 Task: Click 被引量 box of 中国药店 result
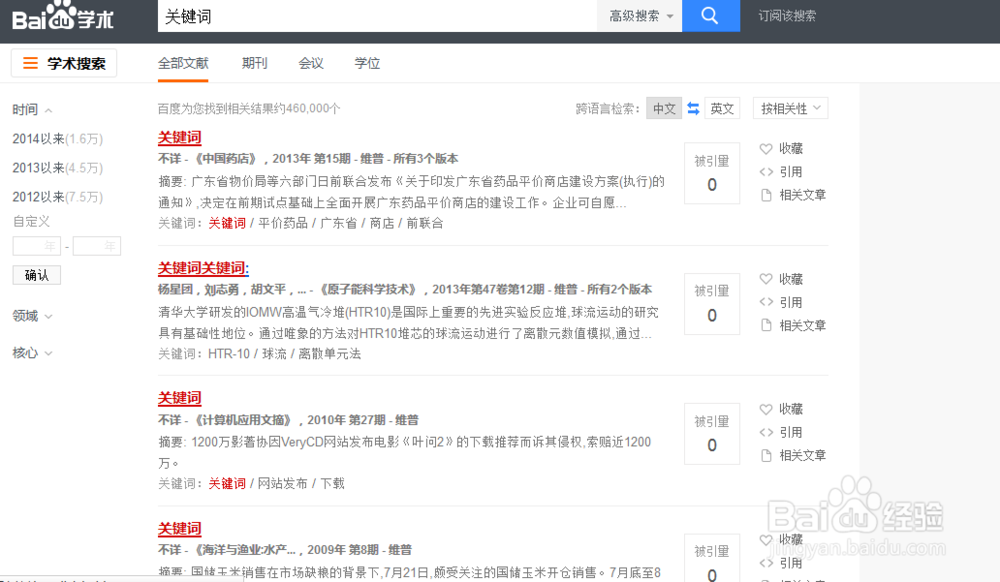[x=712, y=173]
